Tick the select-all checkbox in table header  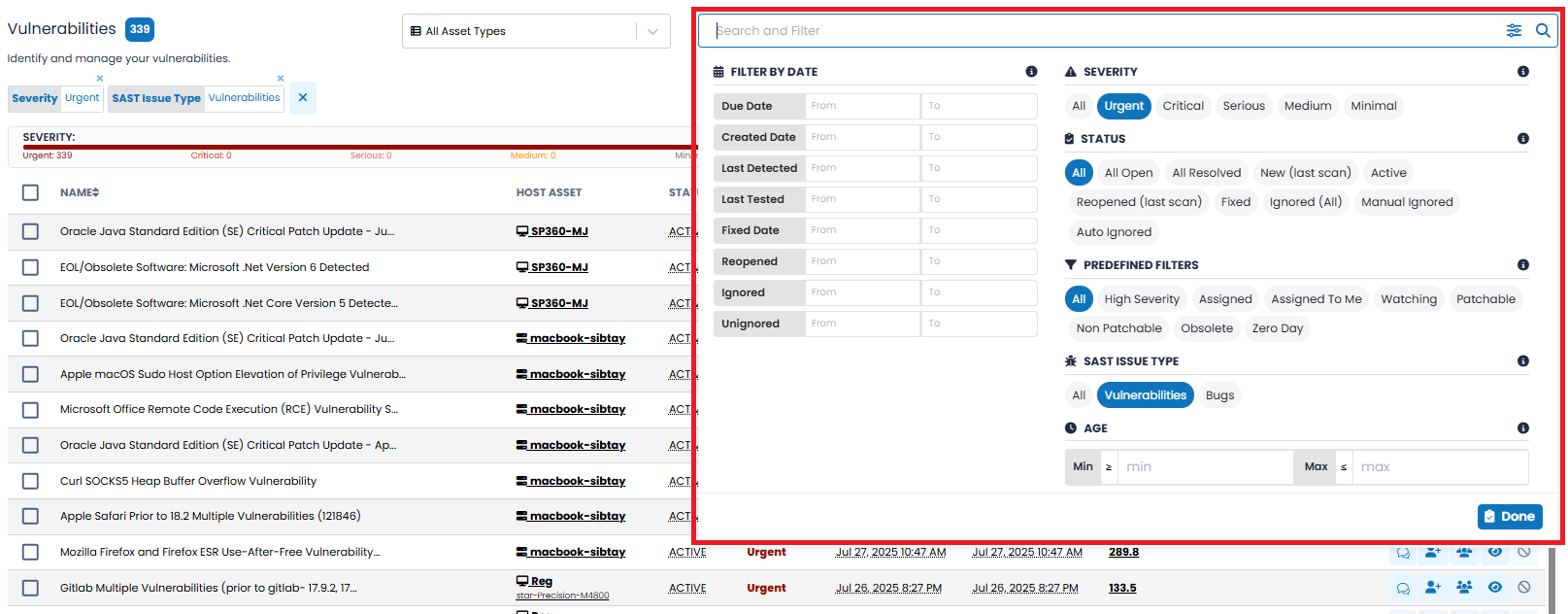click(30, 192)
